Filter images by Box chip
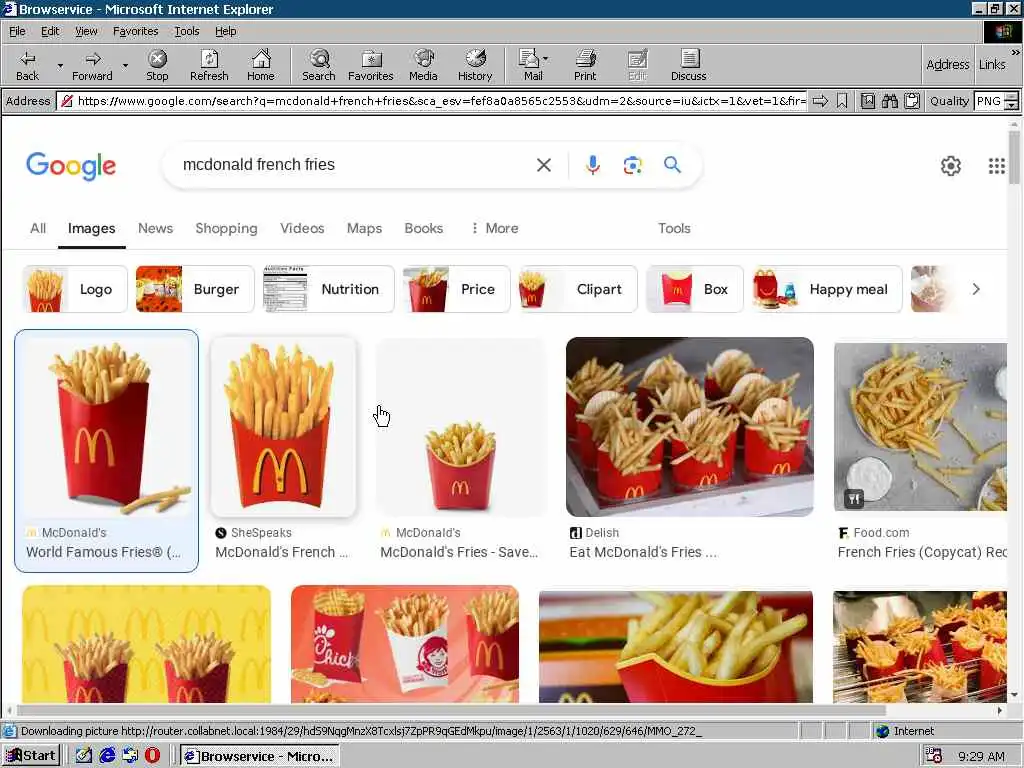The height and width of the screenshot is (768, 1024). 694,289
